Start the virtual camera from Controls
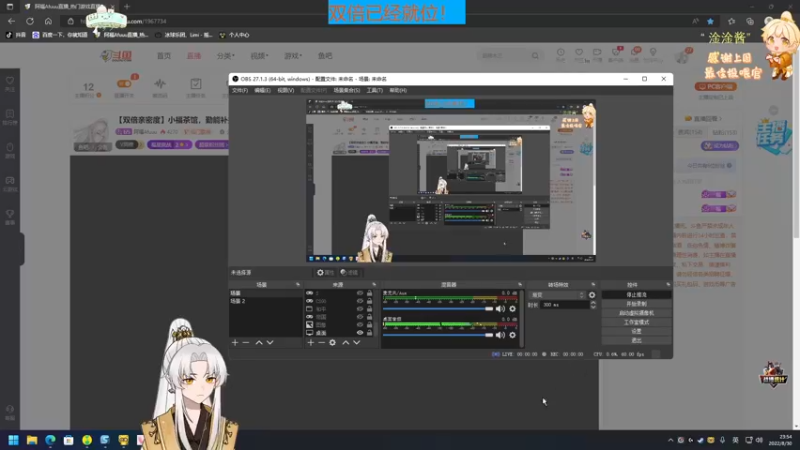Screen dimensions: 800x450 pyautogui.click(x=636, y=313)
